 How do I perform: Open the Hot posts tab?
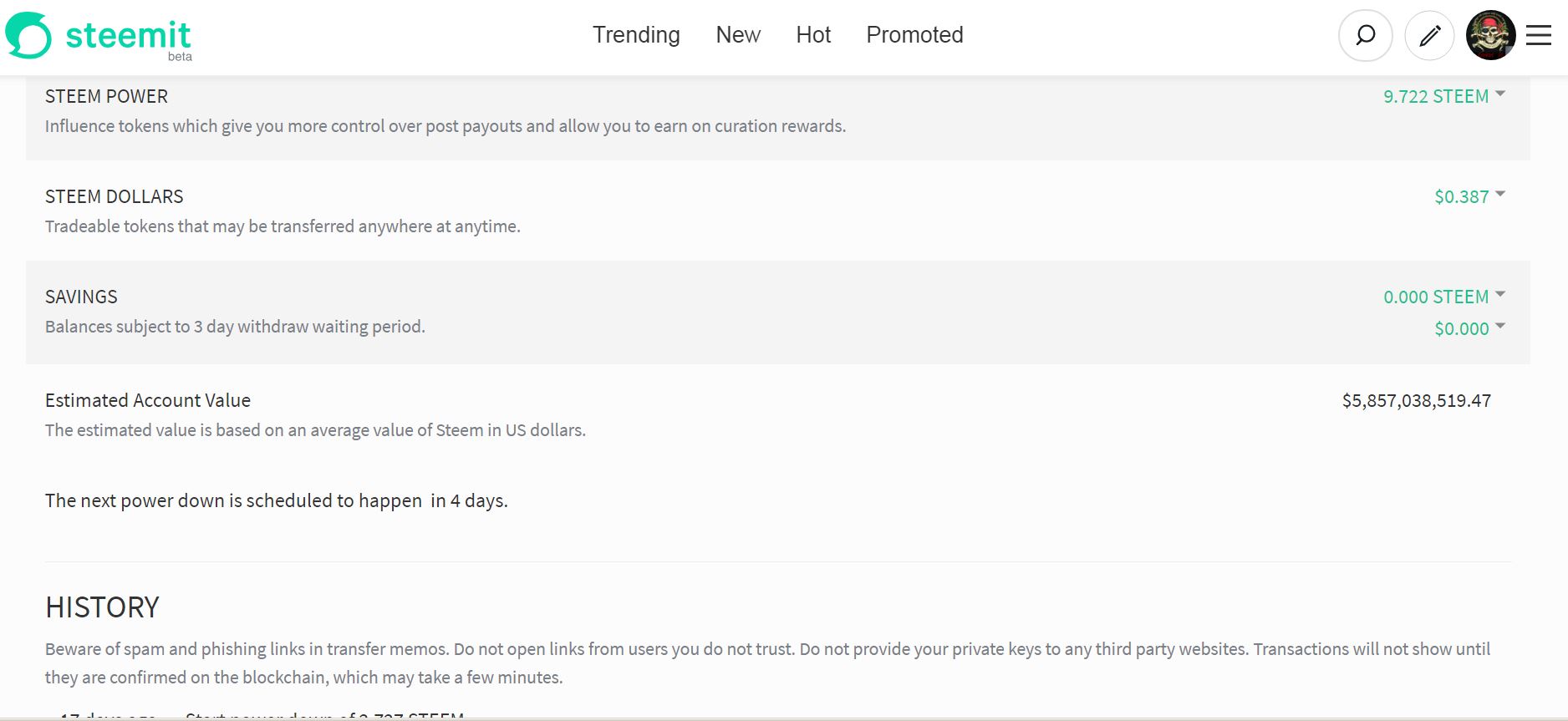tap(813, 35)
